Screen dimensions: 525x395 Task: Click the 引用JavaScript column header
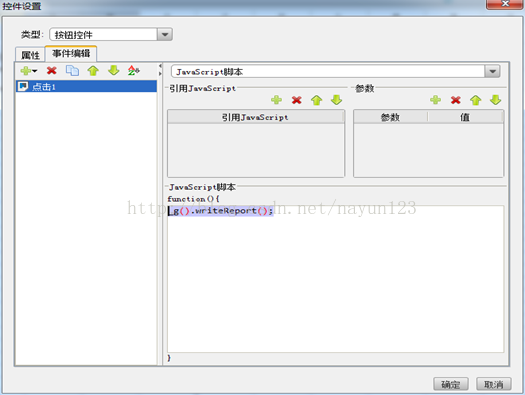click(x=255, y=117)
